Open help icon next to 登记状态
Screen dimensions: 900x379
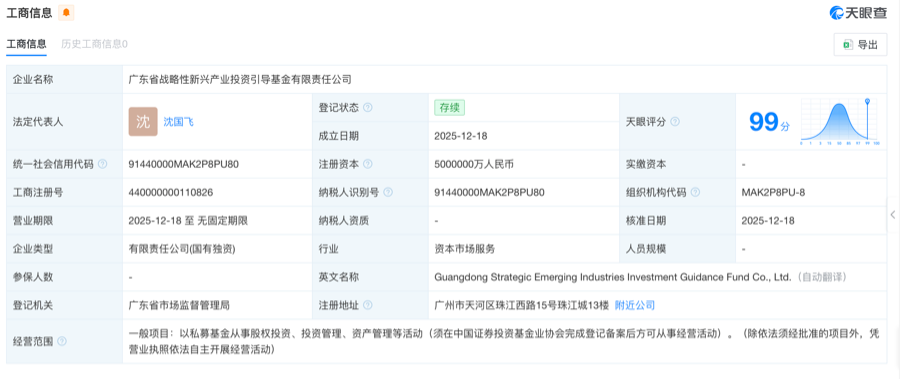click(367, 107)
